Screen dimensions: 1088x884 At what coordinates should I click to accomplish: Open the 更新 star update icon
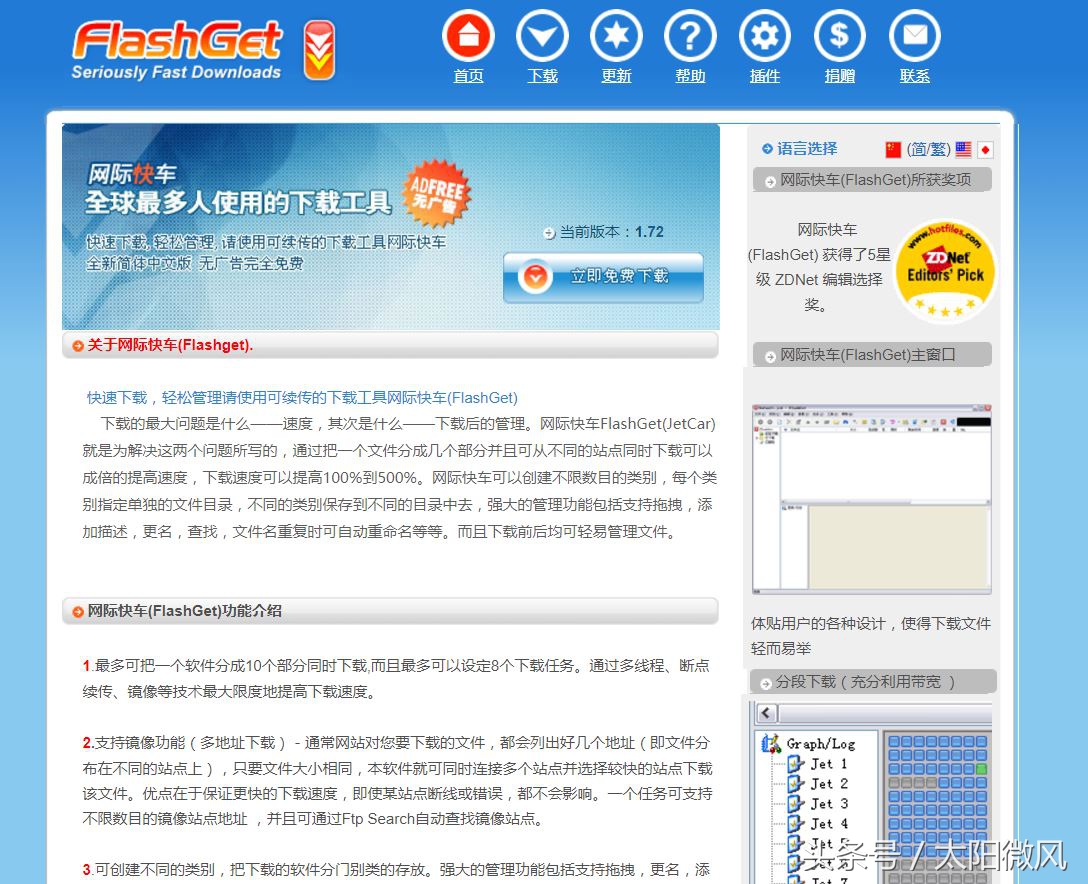pyautogui.click(x=616, y=37)
